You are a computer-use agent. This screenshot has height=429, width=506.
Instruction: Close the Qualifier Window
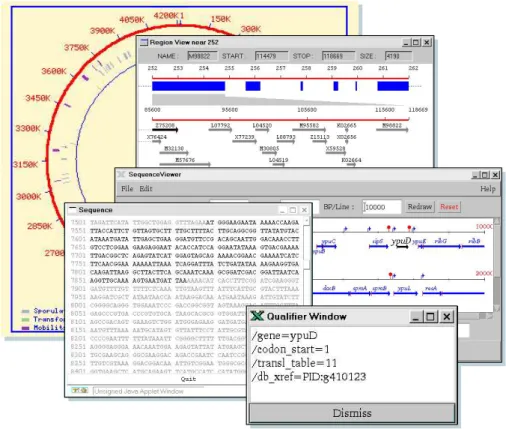coord(447,316)
